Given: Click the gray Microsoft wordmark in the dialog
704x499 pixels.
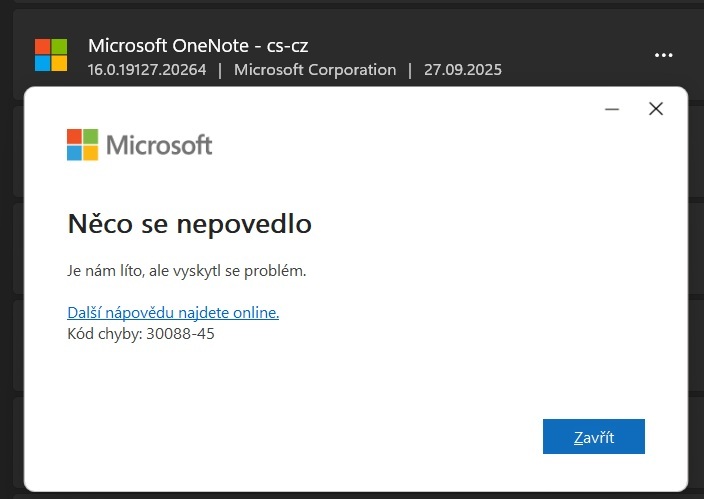Looking at the screenshot, I should pyautogui.click(x=159, y=145).
